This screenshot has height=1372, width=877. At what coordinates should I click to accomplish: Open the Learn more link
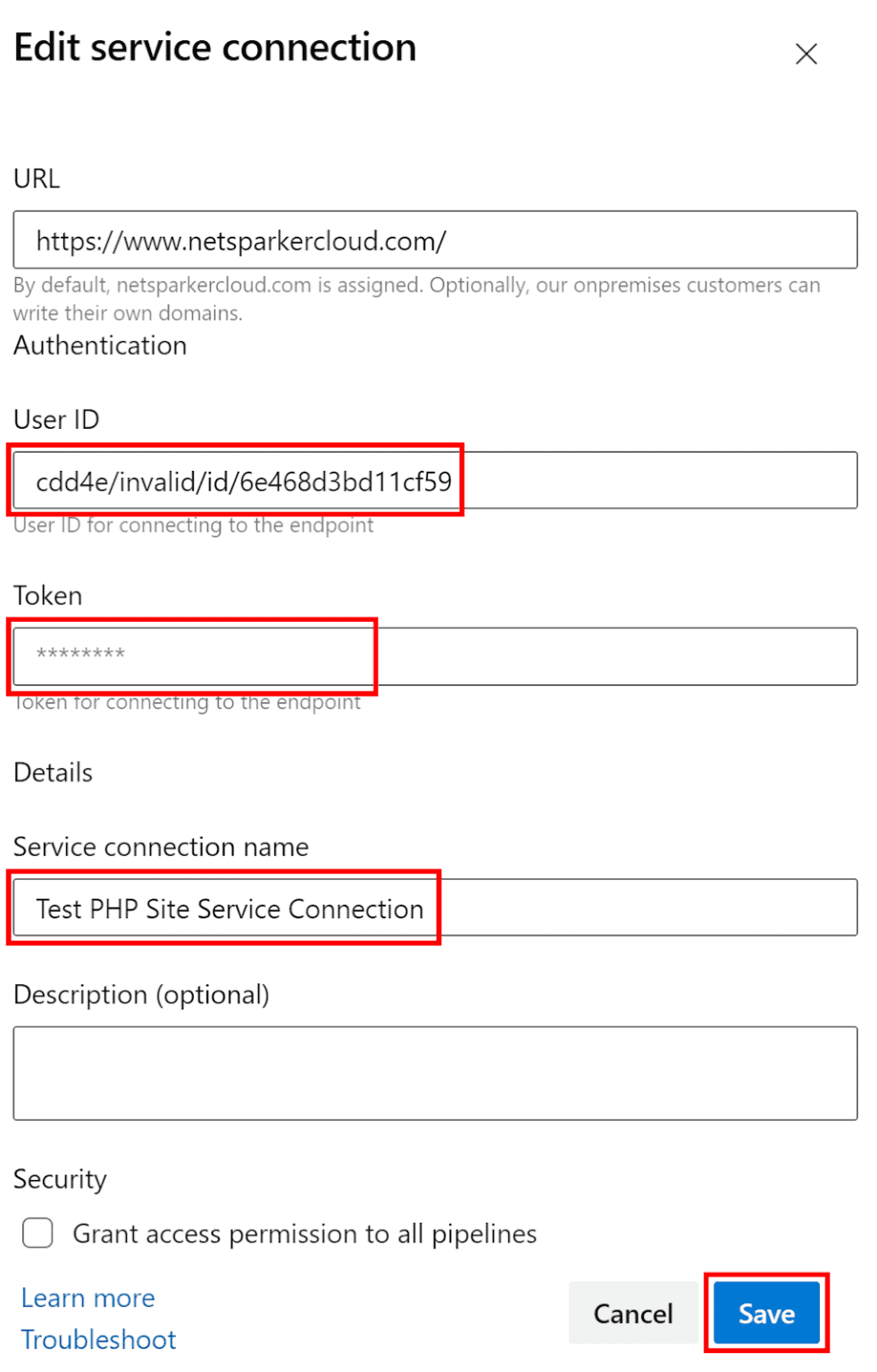click(87, 1297)
